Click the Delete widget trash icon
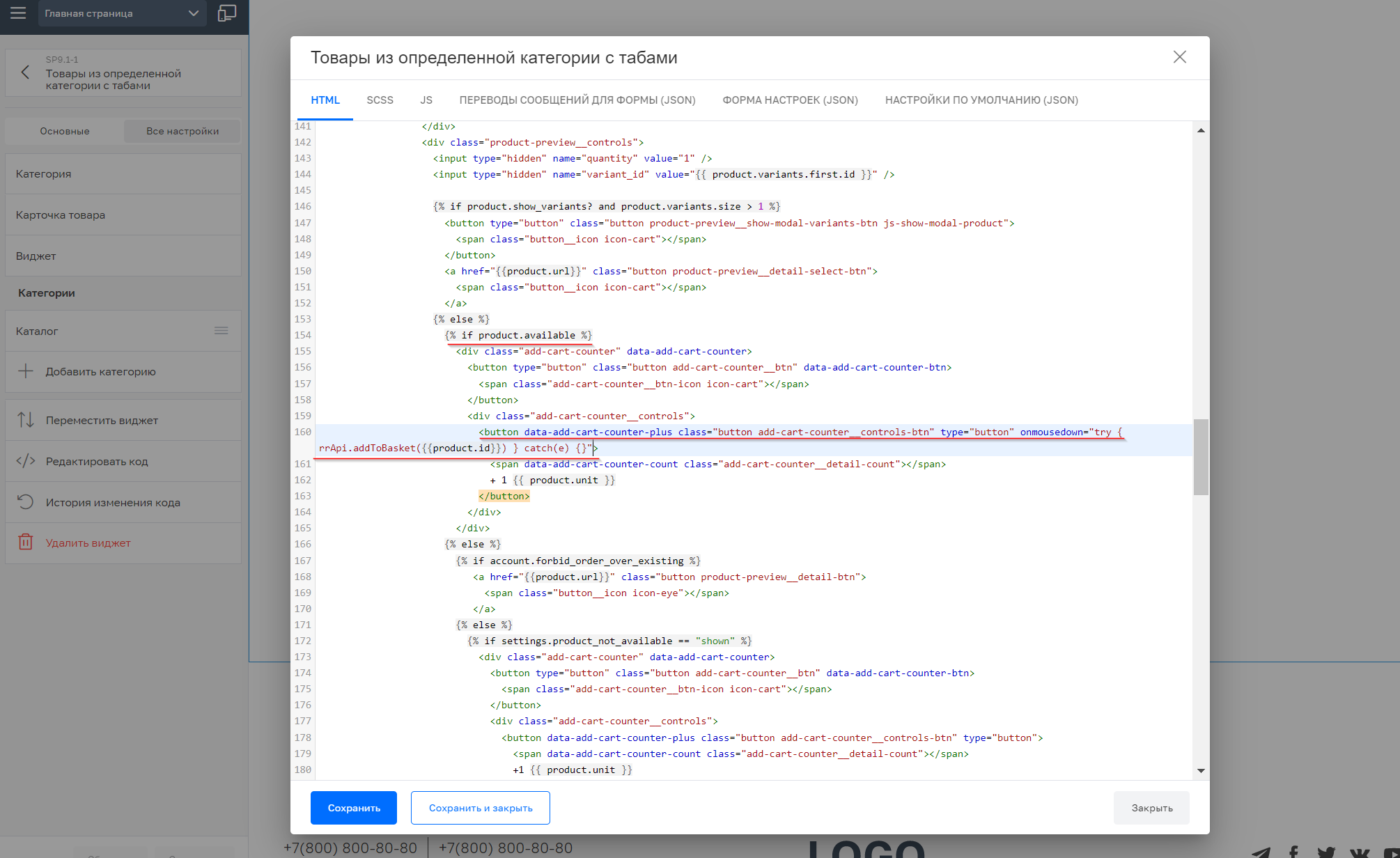 click(26, 543)
